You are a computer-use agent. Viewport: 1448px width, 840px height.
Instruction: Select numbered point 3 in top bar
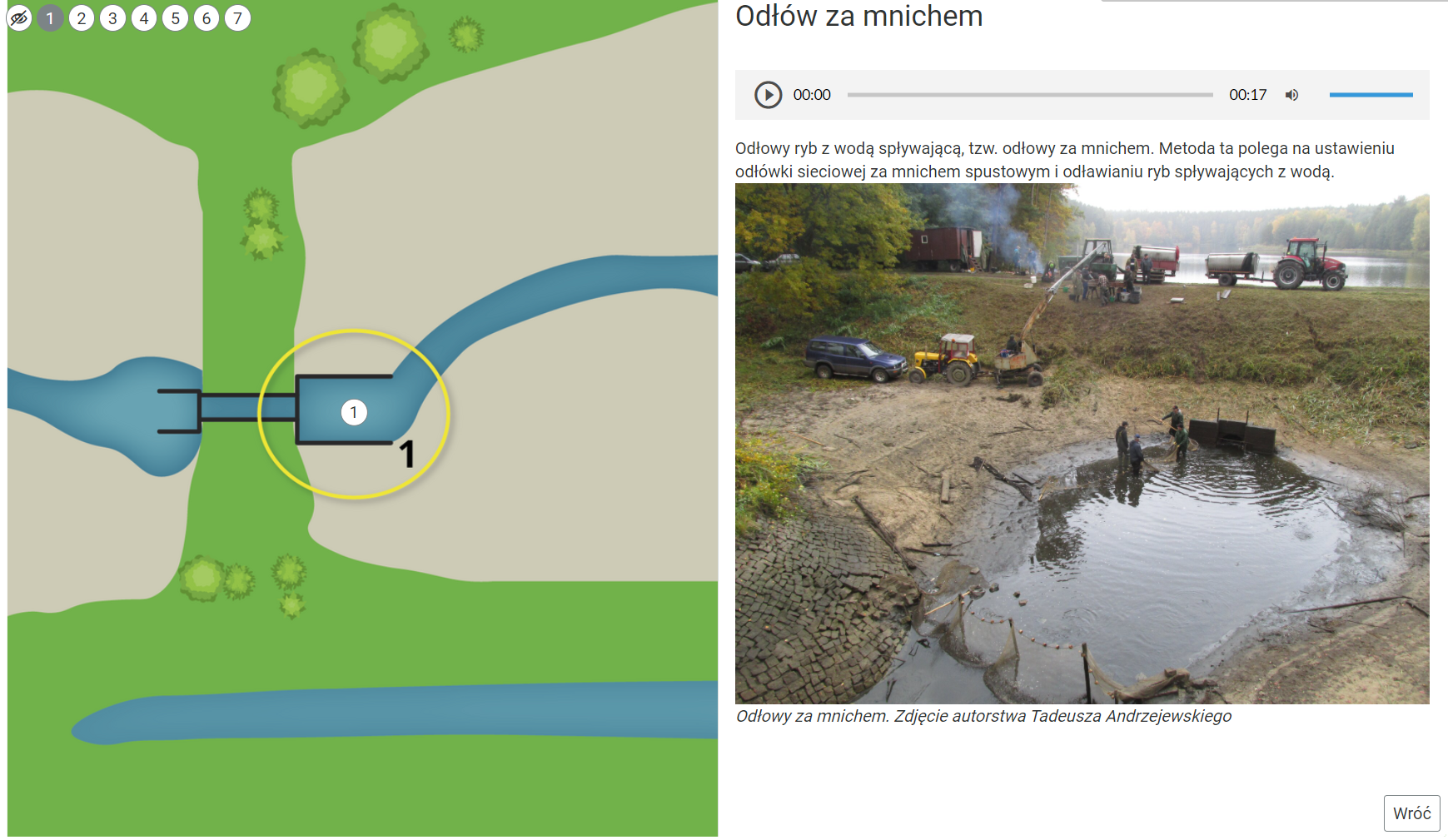point(112,17)
